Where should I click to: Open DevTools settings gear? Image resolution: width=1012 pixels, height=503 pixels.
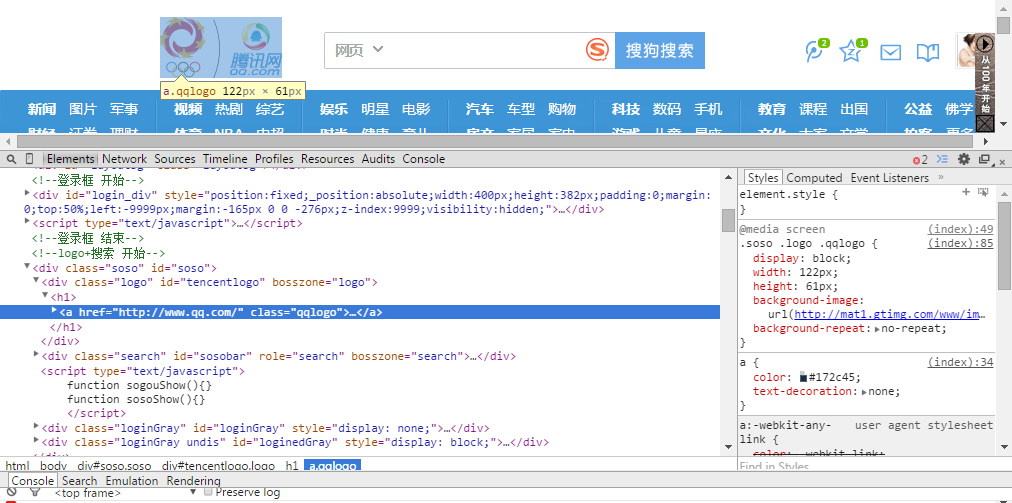pos(964,159)
